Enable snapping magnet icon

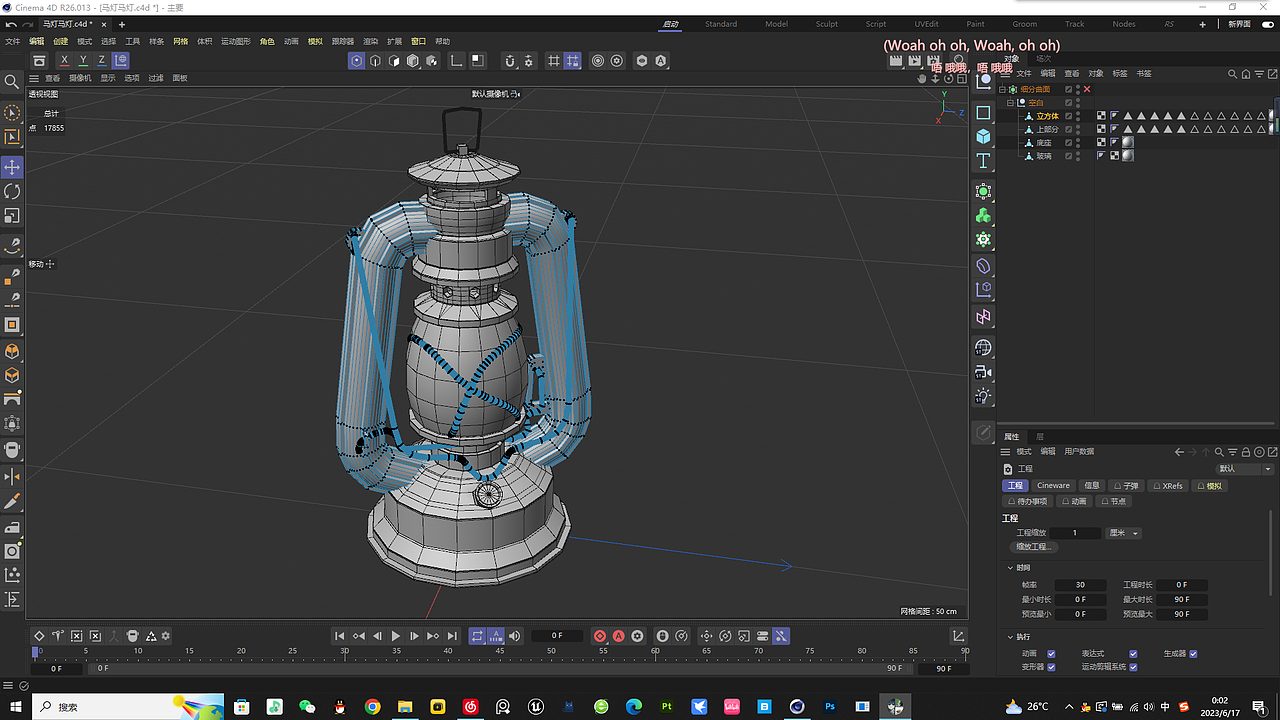(510, 61)
